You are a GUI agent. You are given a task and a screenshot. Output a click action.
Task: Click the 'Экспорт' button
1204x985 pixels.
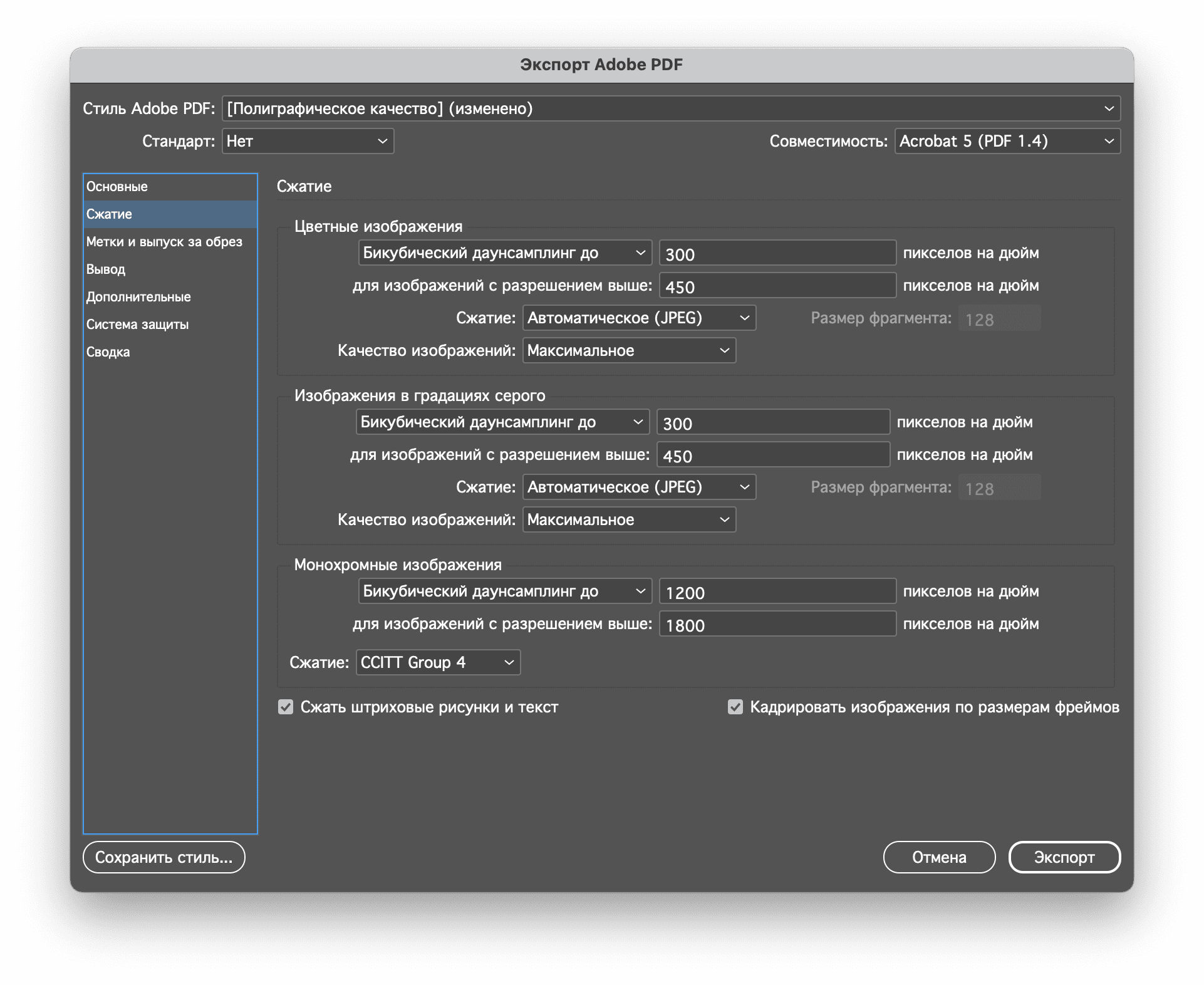tap(1064, 857)
